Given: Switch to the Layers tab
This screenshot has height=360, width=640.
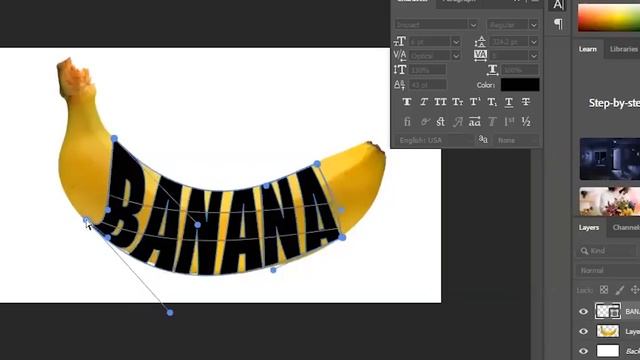Looking at the screenshot, I should pos(589,227).
